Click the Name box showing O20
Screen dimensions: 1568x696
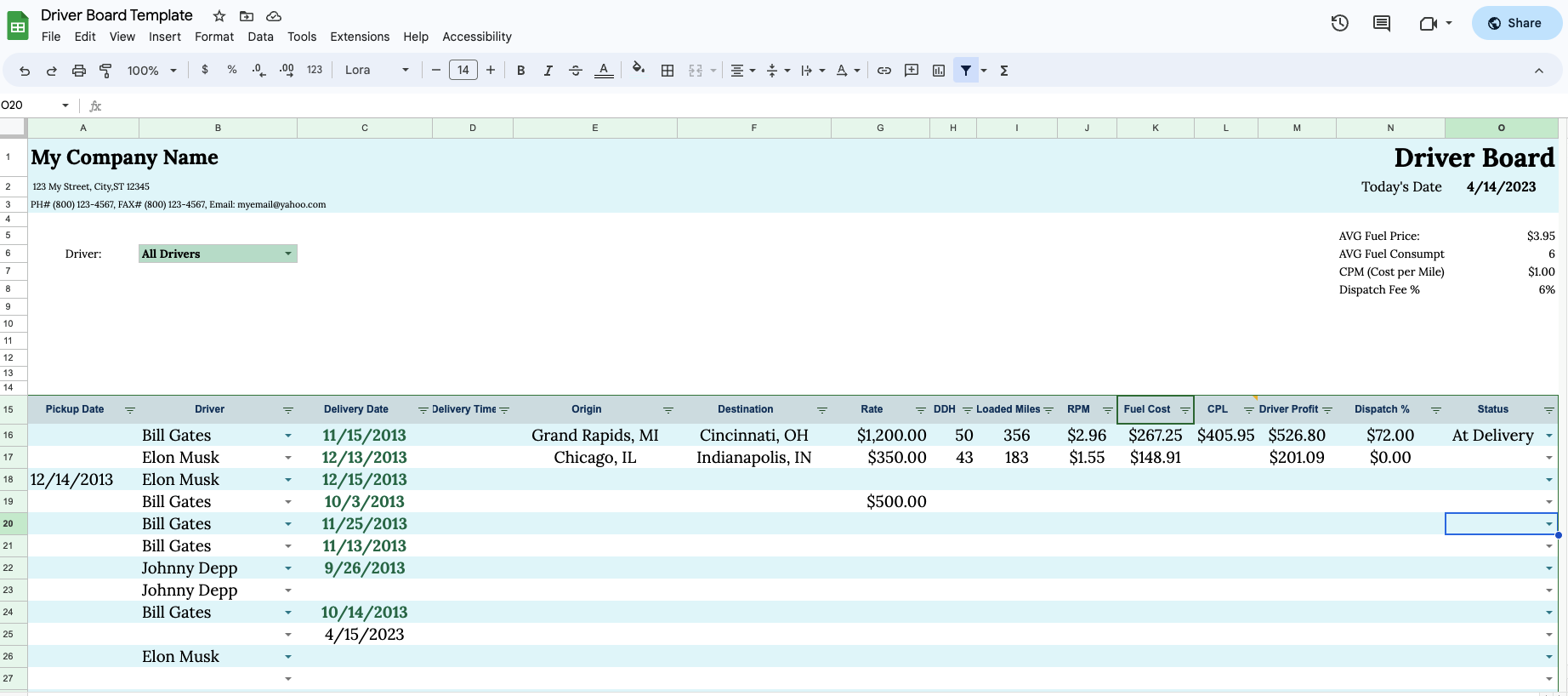coord(36,106)
